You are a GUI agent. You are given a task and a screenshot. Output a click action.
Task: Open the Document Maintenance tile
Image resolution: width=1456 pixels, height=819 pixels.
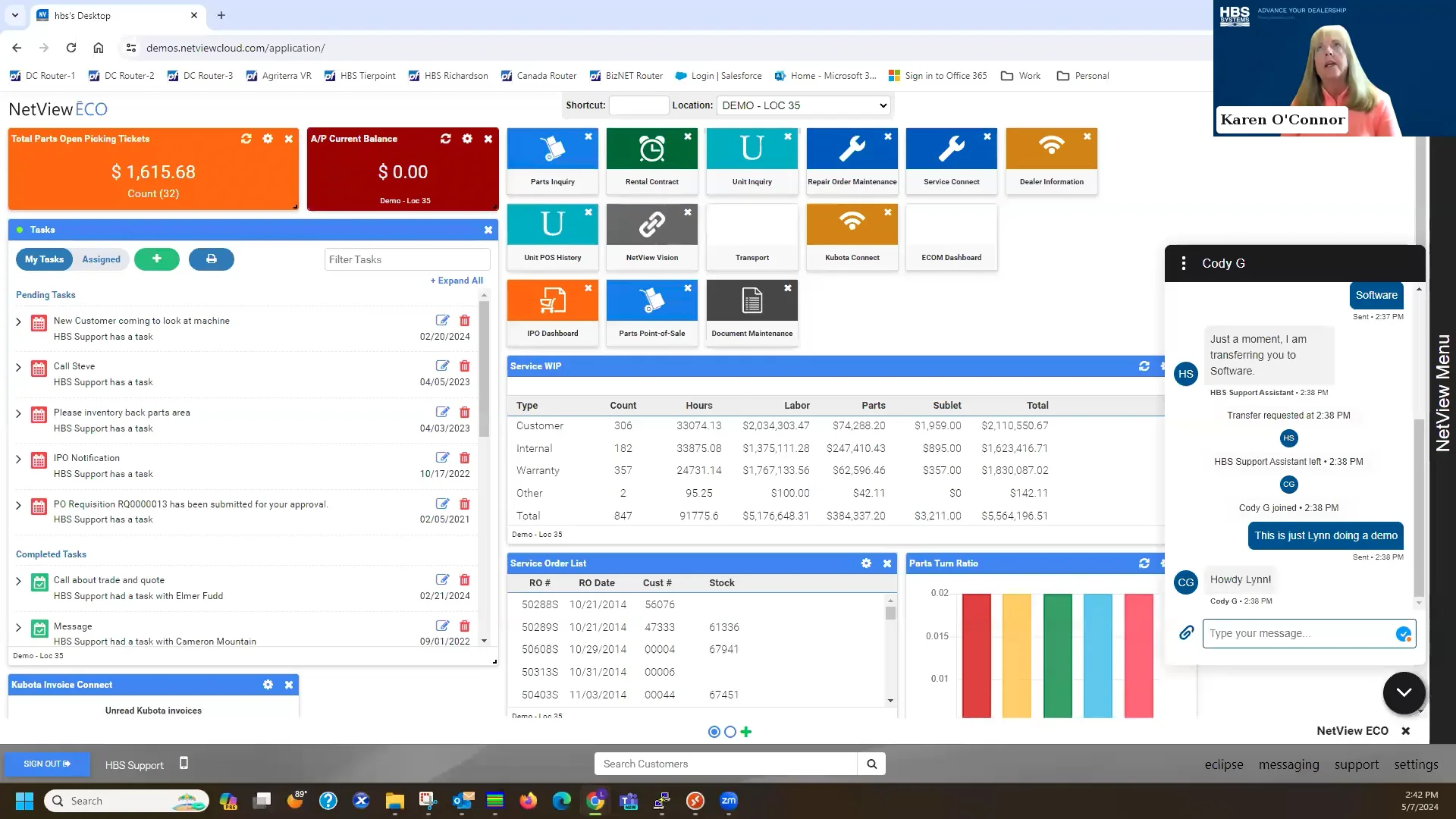point(752,312)
